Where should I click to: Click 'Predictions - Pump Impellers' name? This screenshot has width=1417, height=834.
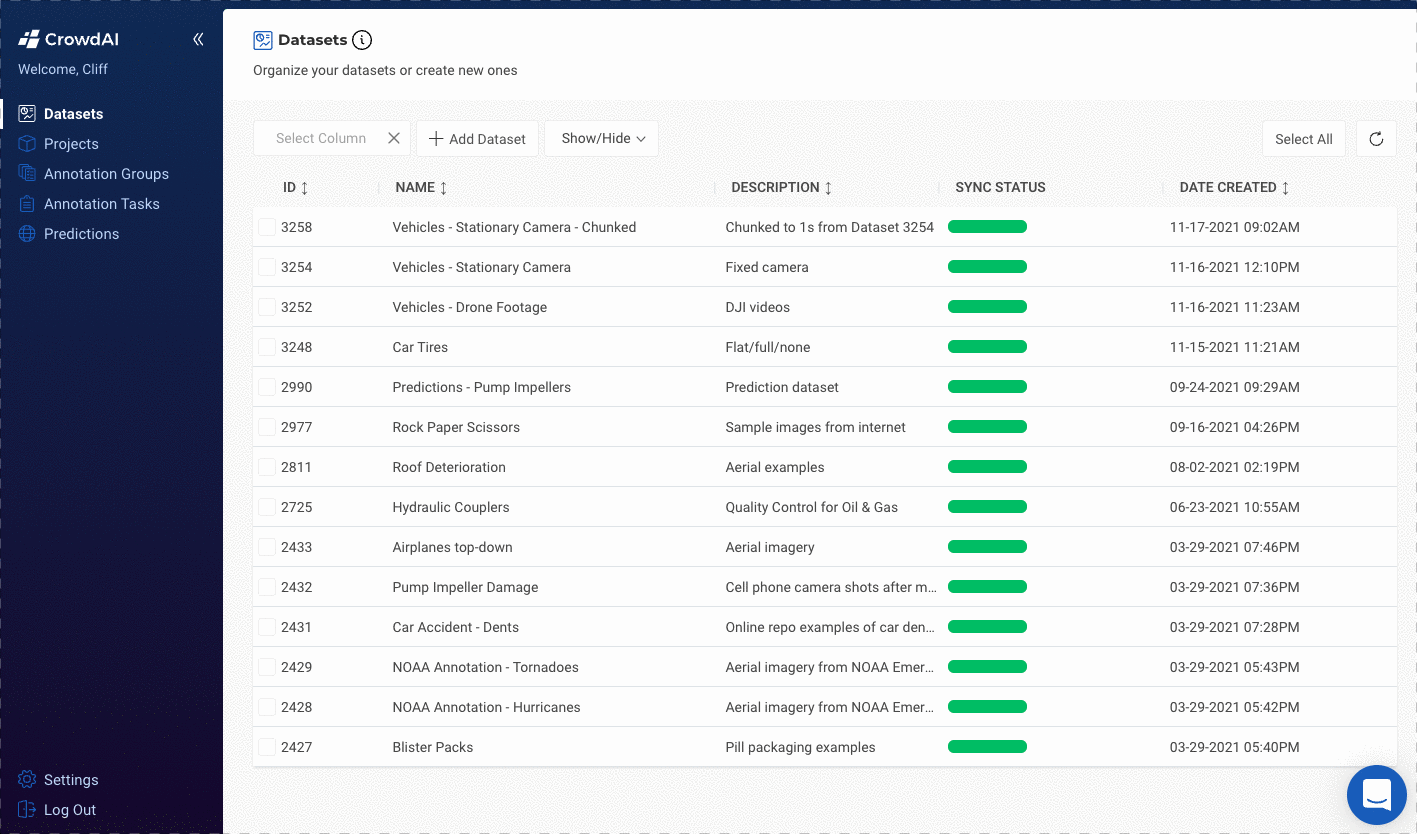(x=481, y=387)
